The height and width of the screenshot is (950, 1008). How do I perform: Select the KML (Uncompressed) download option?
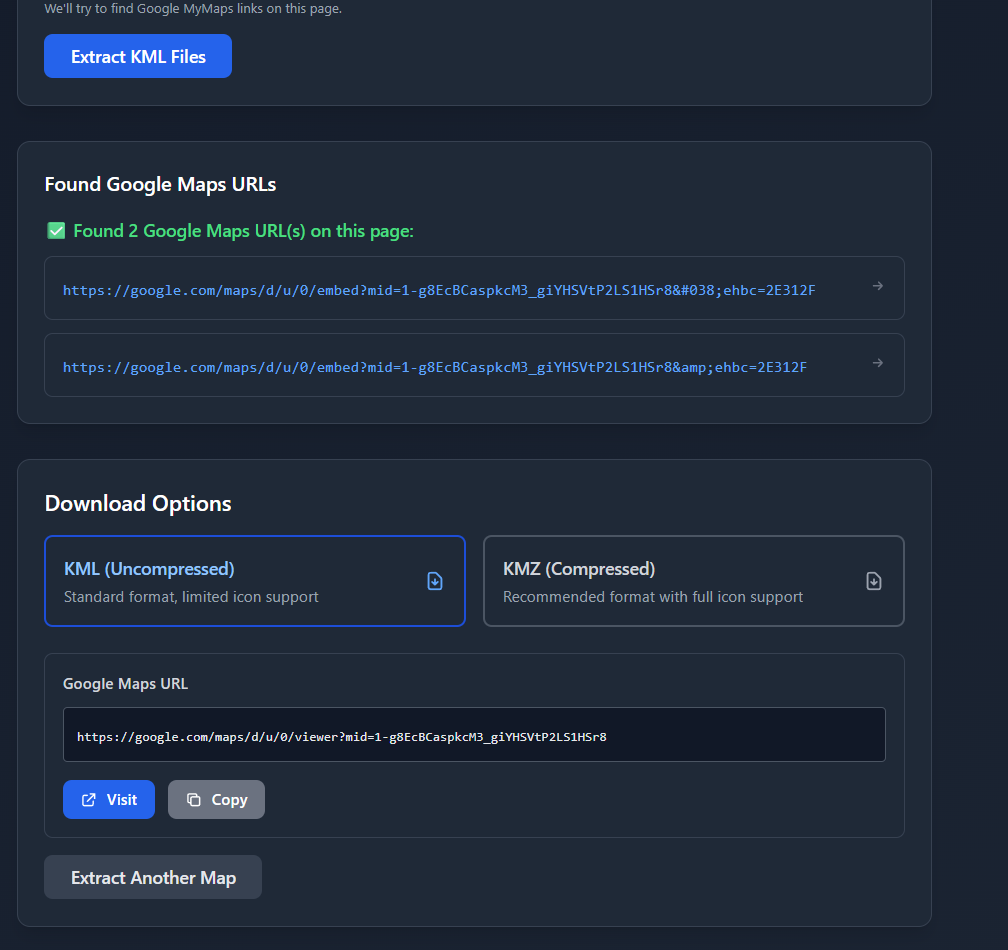pyautogui.click(x=255, y=581)
